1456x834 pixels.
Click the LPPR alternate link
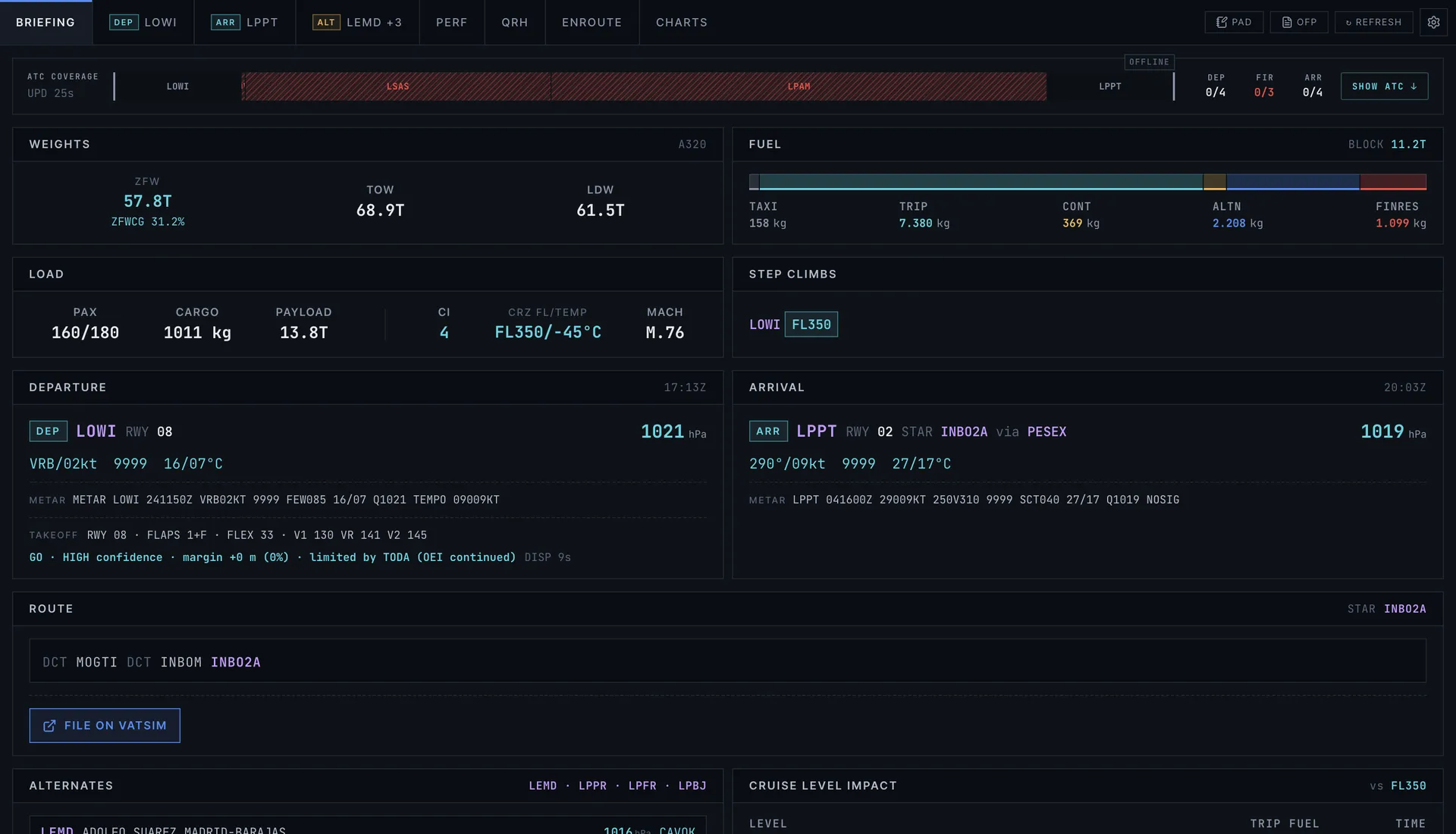(x=593, y=785)
